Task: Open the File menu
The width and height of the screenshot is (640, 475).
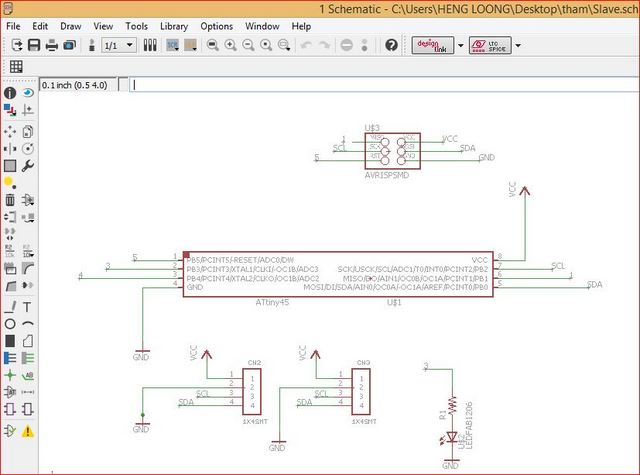Action: [x=13, y=26]
